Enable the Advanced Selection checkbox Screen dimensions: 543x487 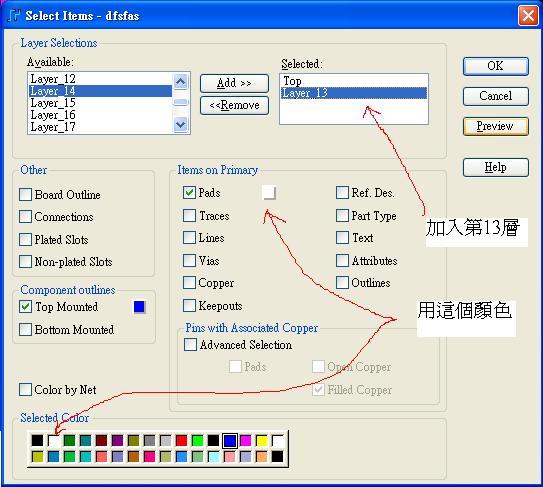[x=190, y=345]
